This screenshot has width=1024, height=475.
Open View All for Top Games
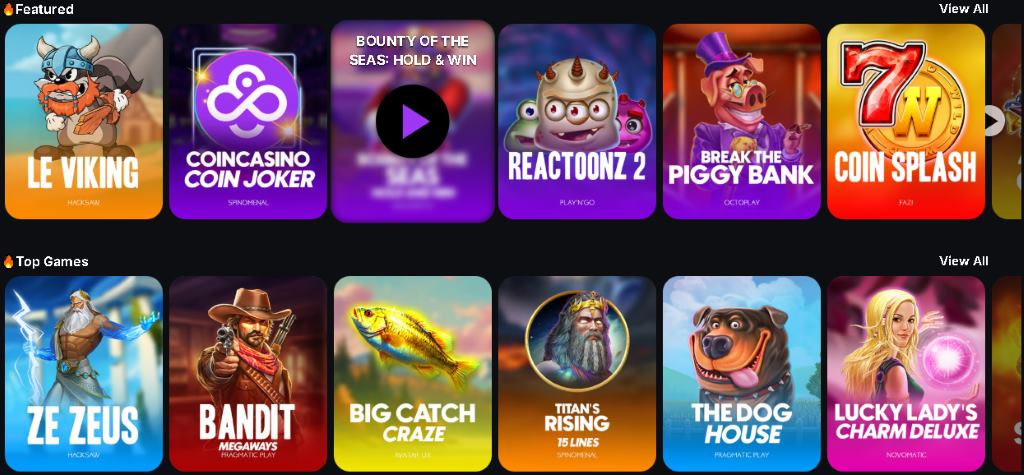click(963, 261)
